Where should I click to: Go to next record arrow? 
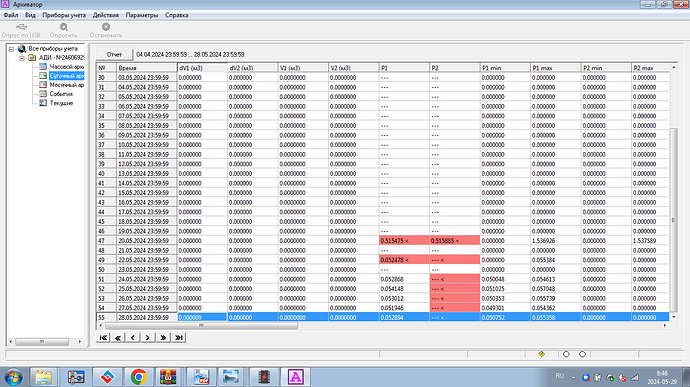click(x=148, y=338)
